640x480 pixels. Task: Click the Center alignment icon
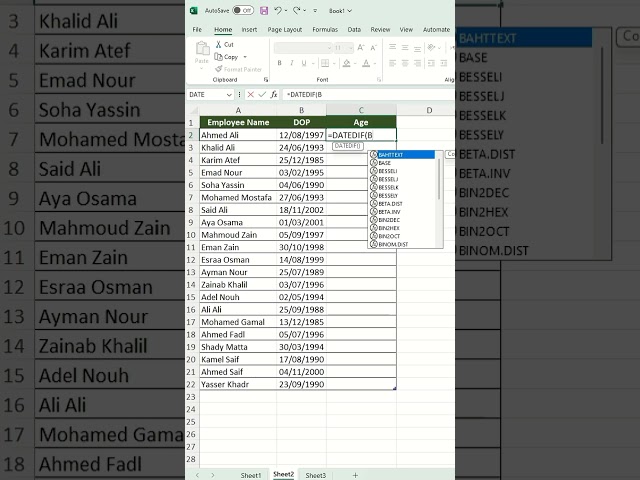coord(405,63)
